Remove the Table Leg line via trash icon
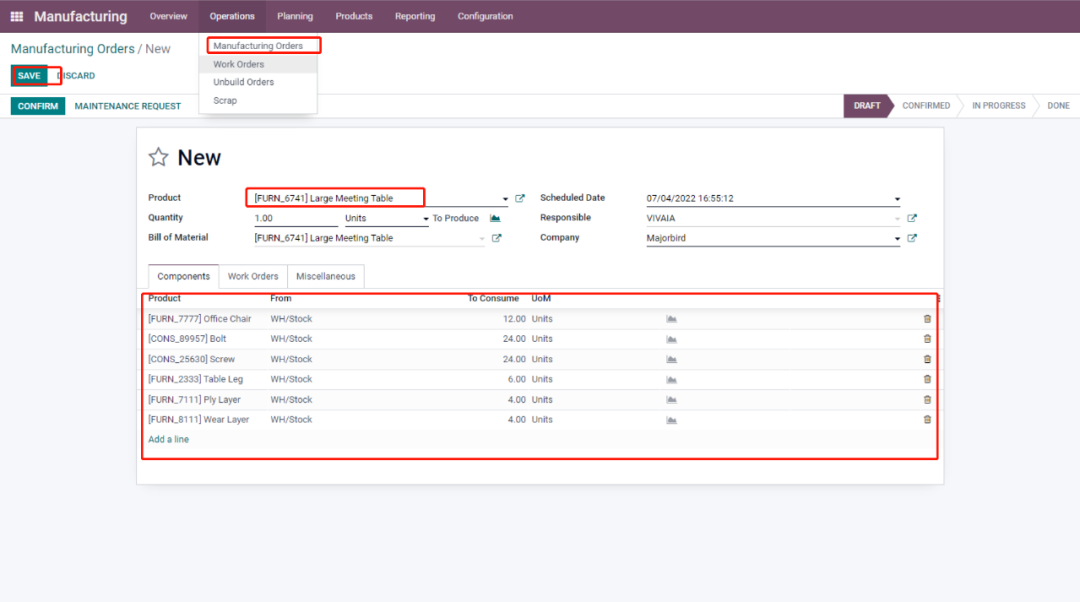Viewport: 1080px width, 602px height. [x=927, y=379]
